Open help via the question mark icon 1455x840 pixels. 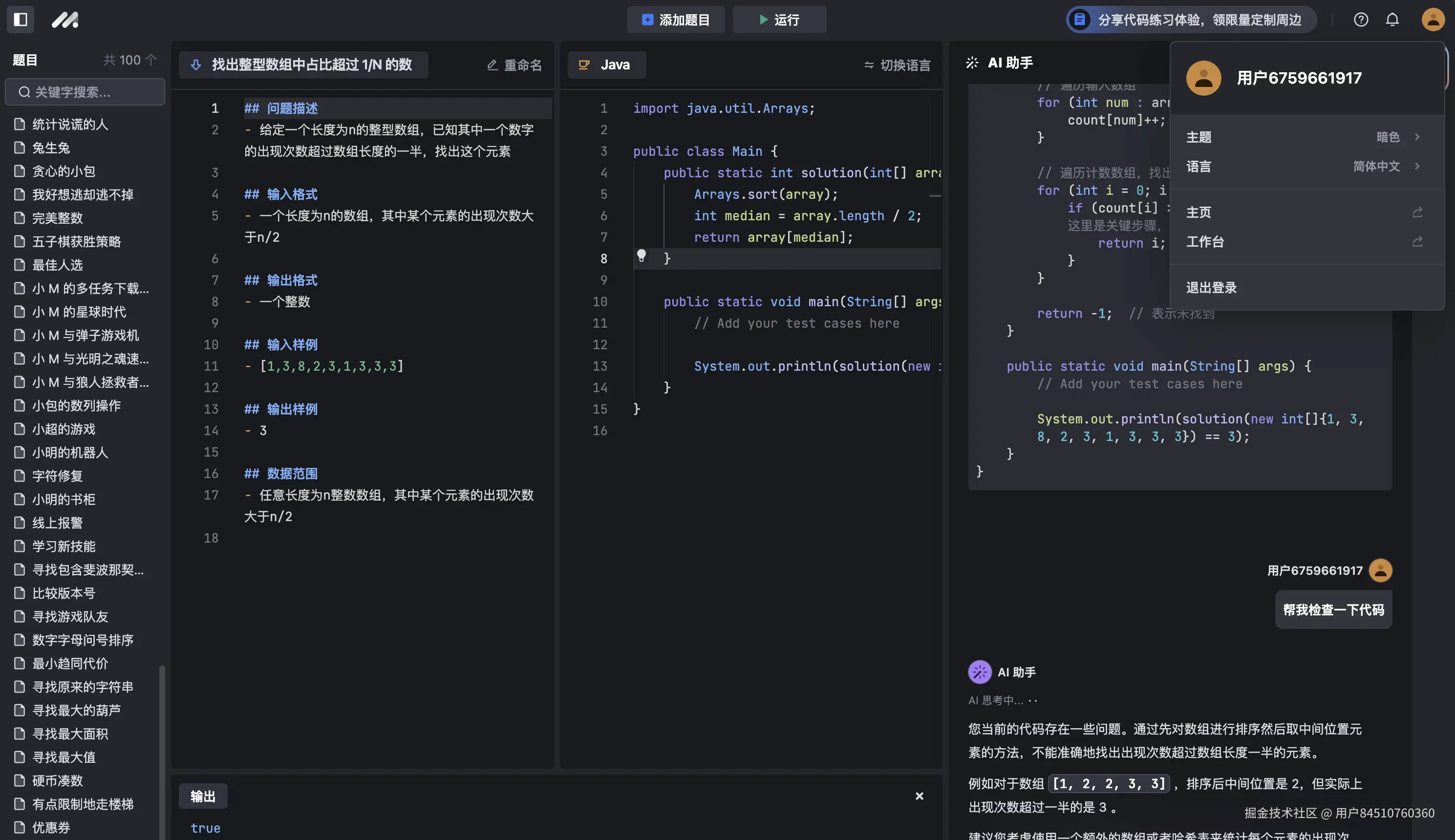(1361, 20)
